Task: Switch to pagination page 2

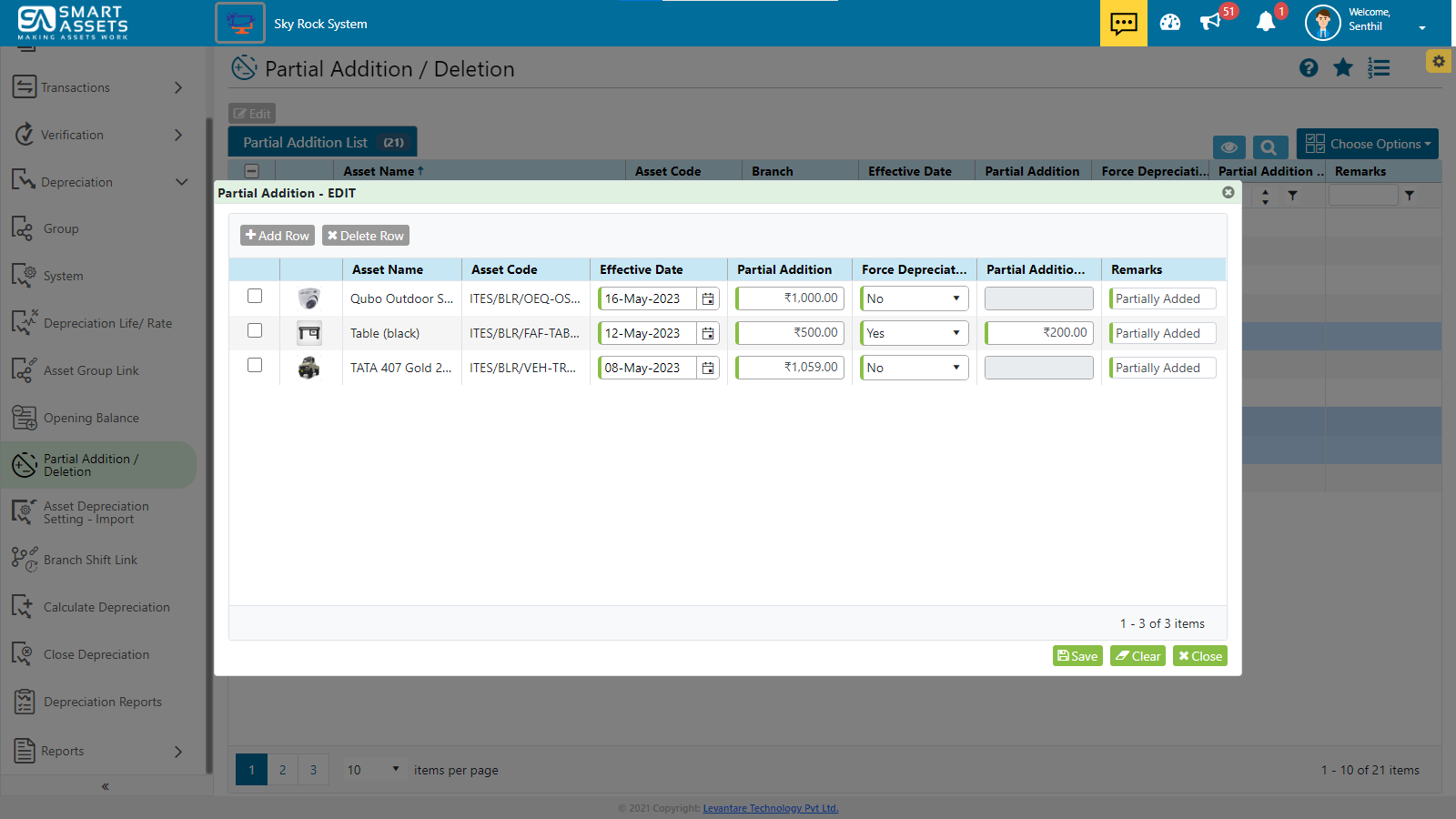Action: [x=282, y=769]
